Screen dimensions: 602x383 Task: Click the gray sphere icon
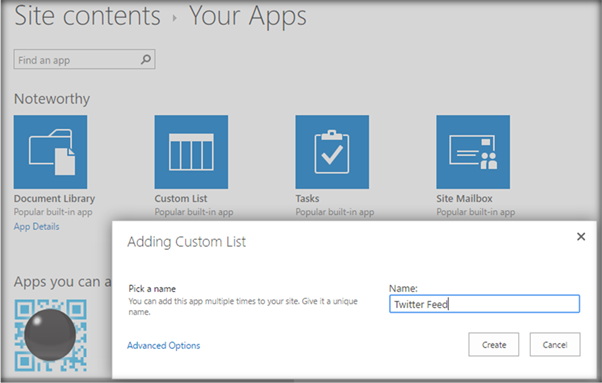click(x=50, y=335)
